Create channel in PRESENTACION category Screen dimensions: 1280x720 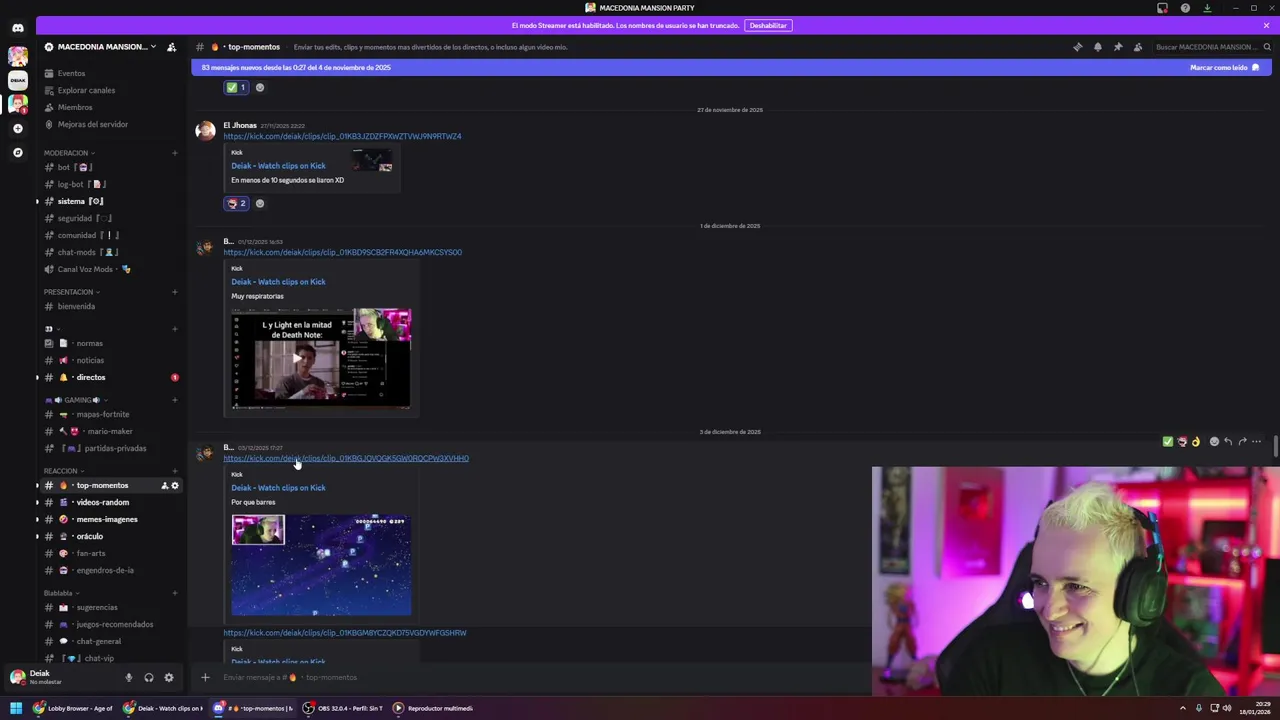click(174, 292)
